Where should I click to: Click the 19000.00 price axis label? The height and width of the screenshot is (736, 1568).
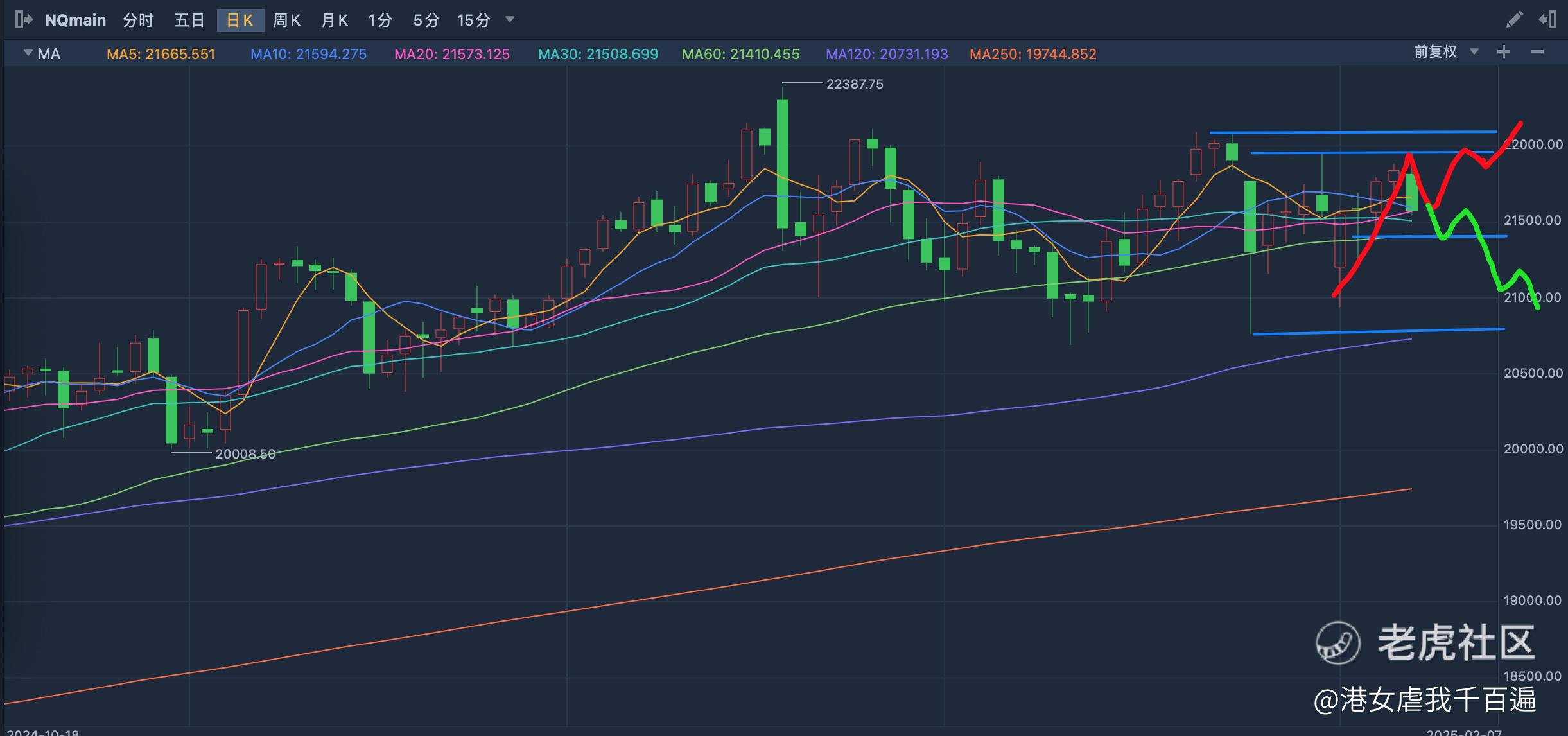1532,600
